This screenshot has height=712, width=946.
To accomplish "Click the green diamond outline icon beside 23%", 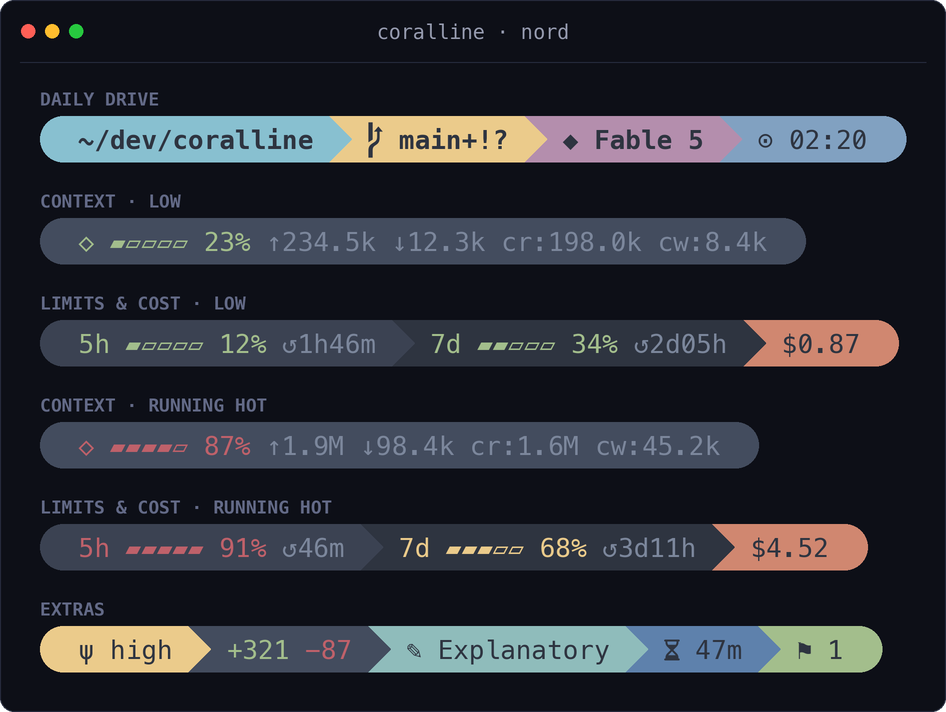I will [x=86, y=244].
